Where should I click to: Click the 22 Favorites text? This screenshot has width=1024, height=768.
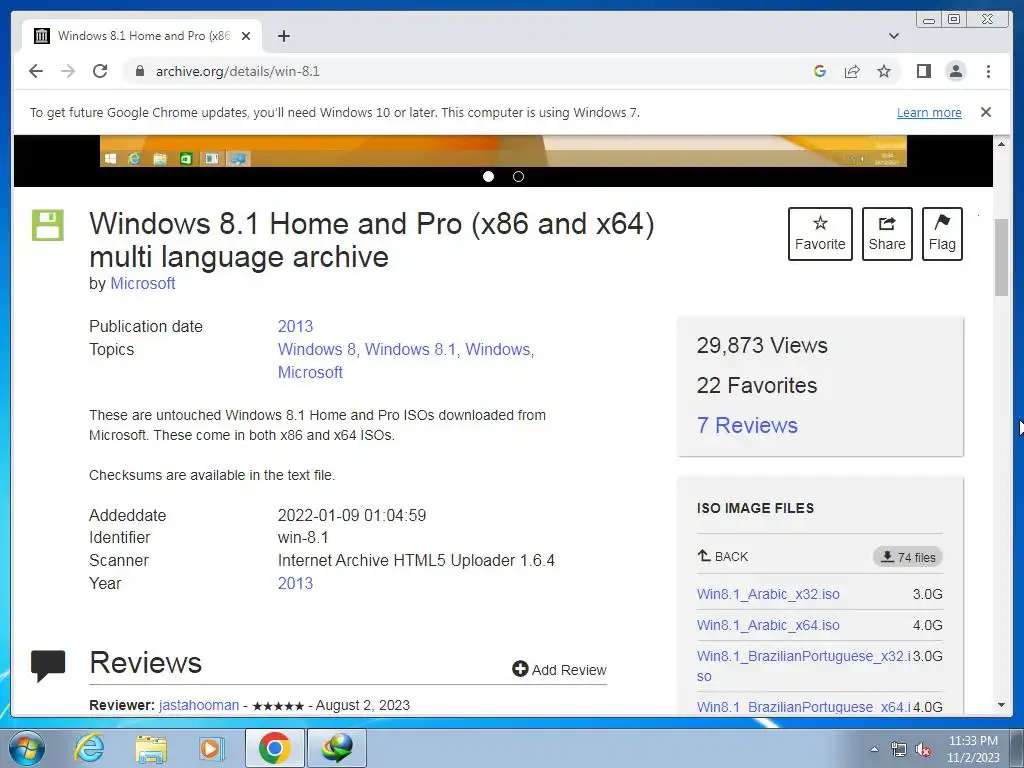pos(756,385)
